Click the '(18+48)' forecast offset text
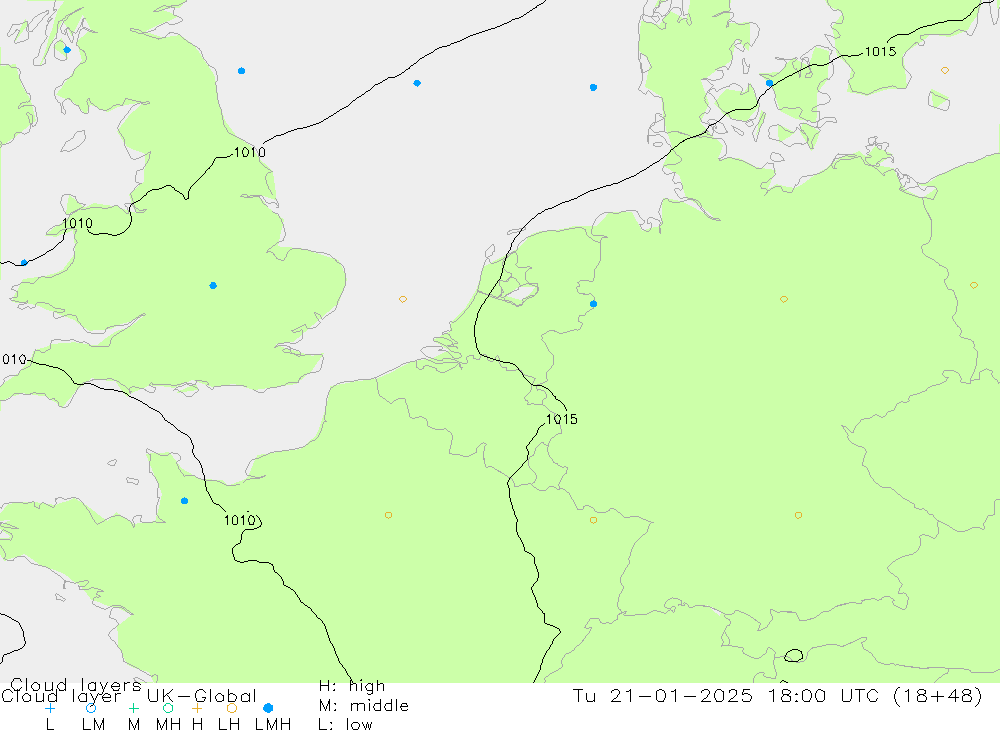Screen dimensions: 1000x733 pos(938,695)
